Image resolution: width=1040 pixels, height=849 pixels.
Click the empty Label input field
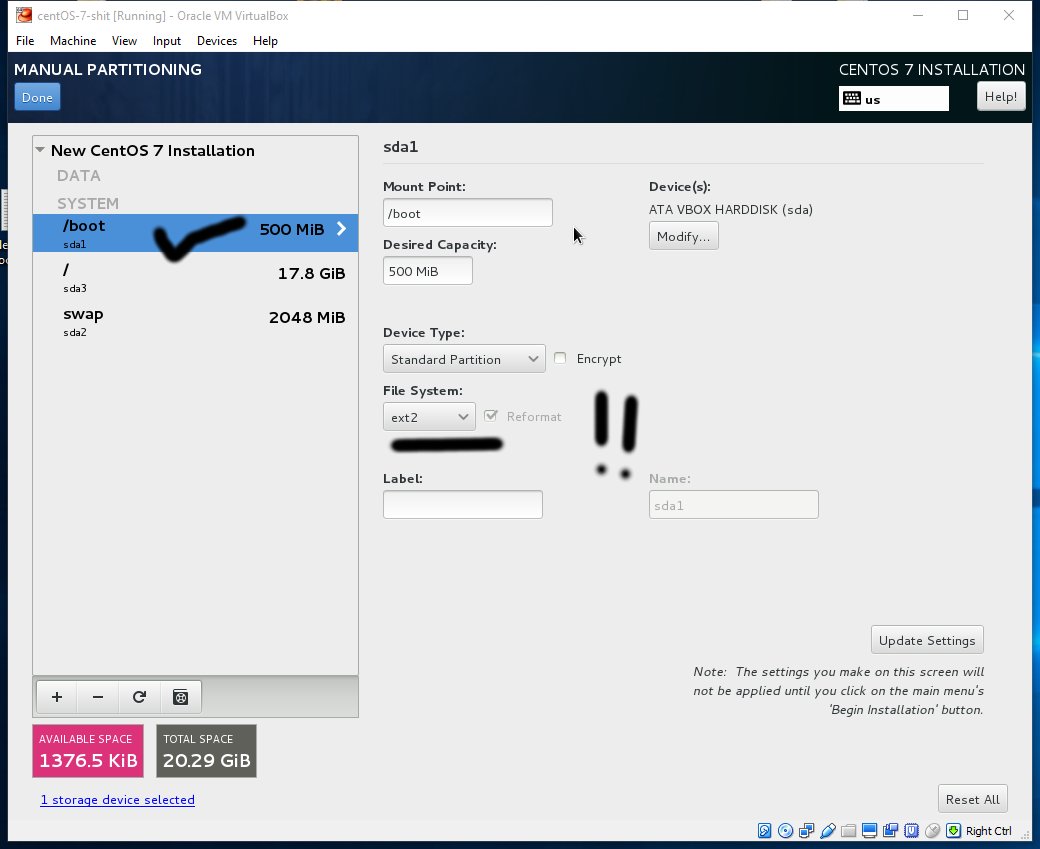click(463, 505)
